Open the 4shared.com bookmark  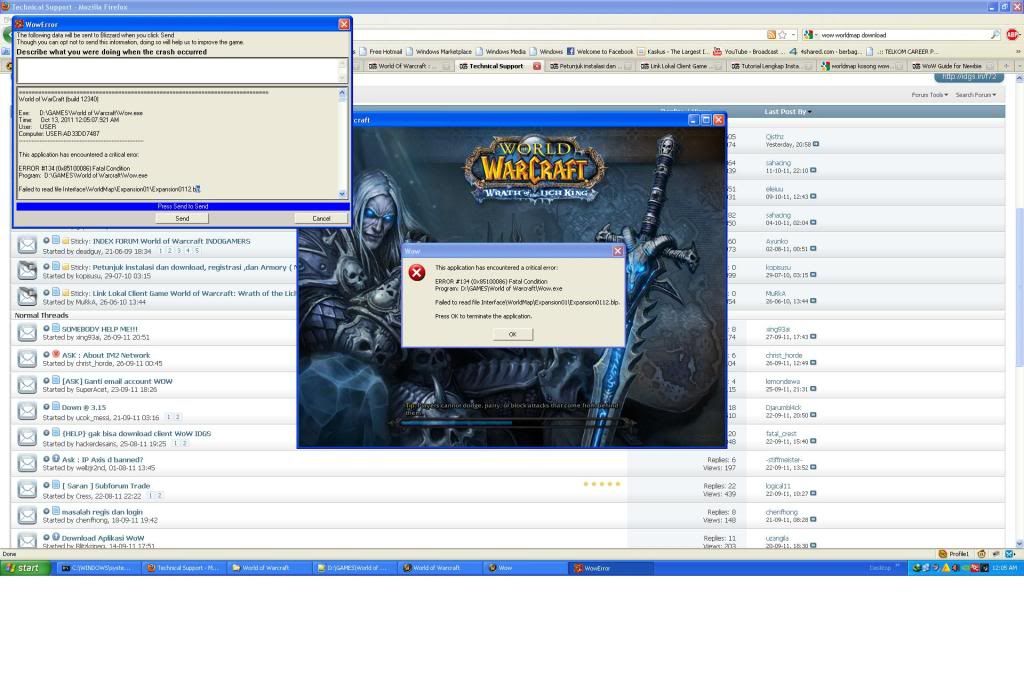[x=825, y=51]
